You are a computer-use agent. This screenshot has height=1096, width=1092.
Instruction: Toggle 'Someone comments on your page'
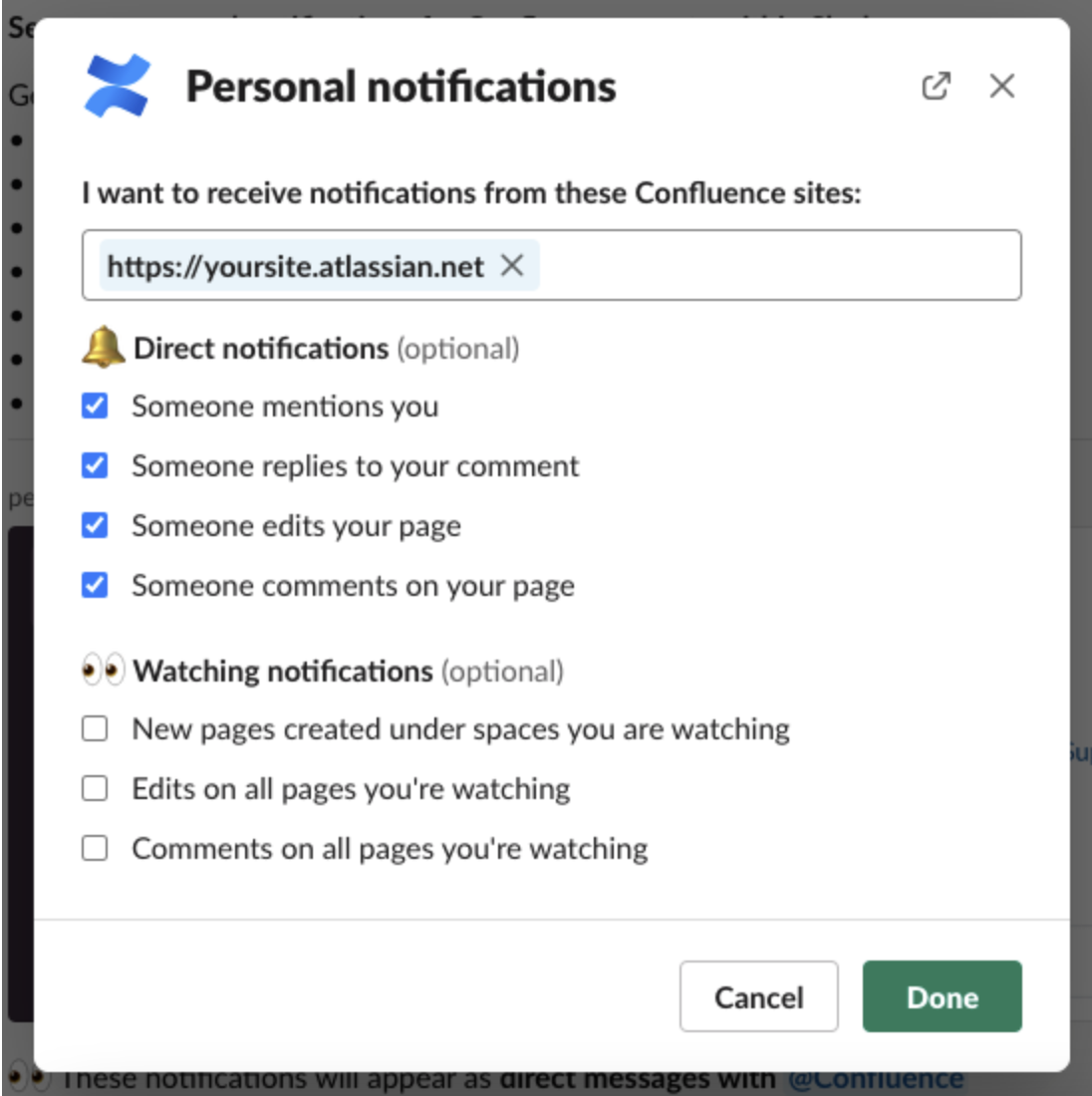[95, 585]
